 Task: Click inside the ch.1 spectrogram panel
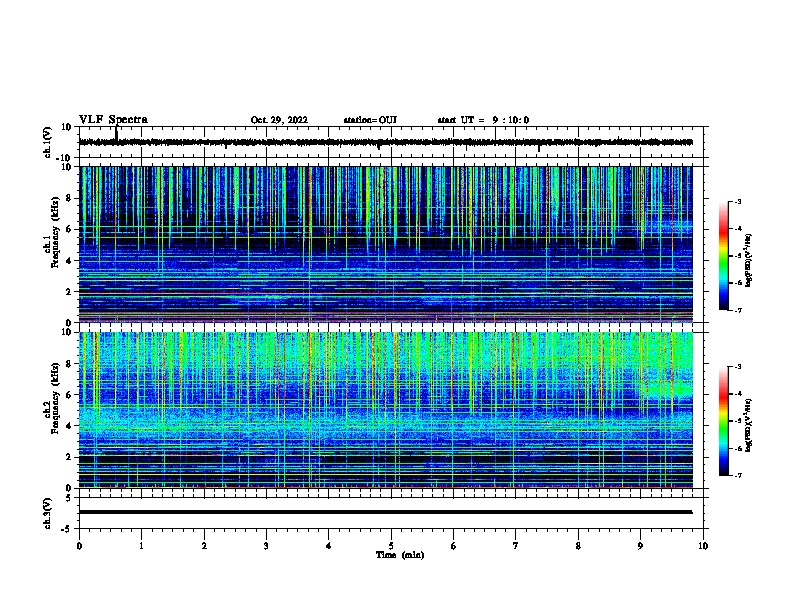[x=386, y=244]
